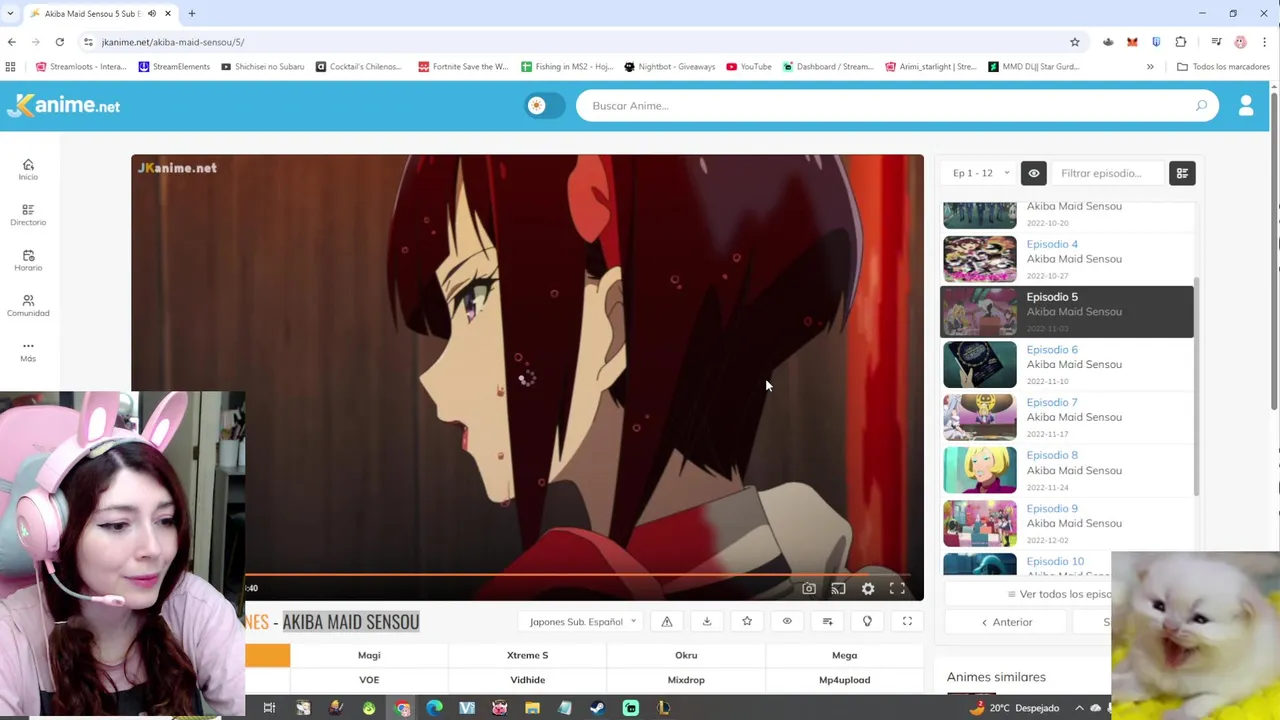Click the episode list scrollbar
The height and width of the screenshot is (720, 1280).
(1195, 388)
